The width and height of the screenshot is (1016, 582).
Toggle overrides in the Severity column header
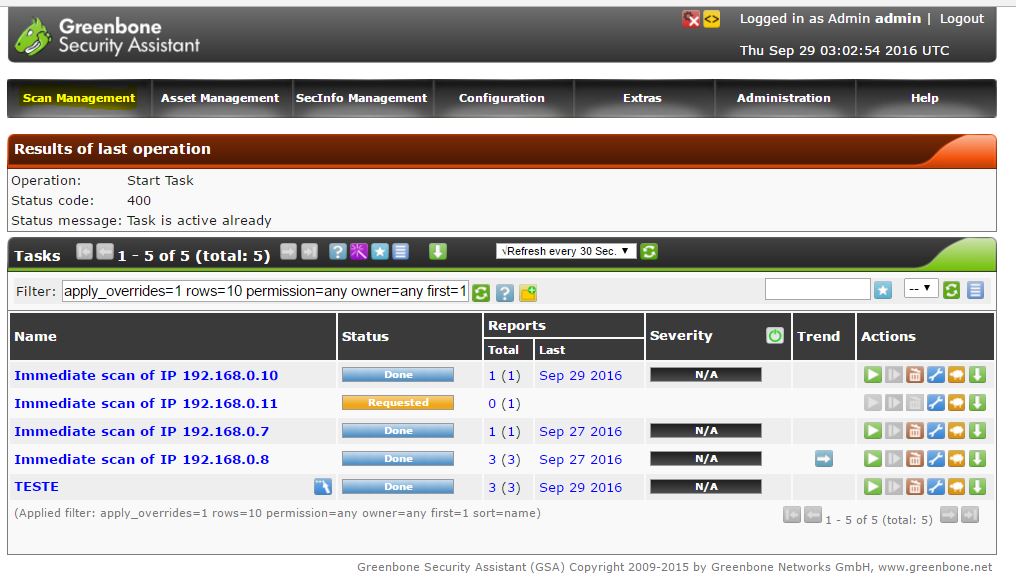coord(775,335)
